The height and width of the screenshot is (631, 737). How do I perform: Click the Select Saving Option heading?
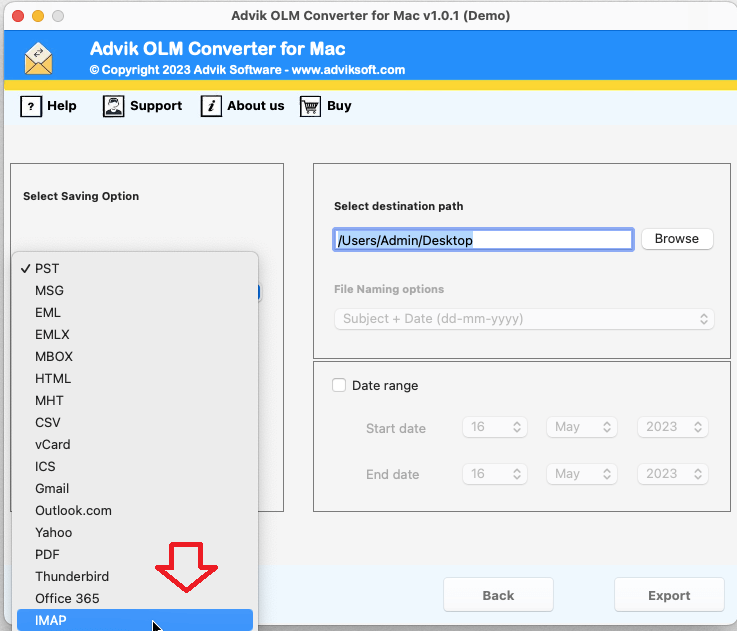[x=81, y=196]
